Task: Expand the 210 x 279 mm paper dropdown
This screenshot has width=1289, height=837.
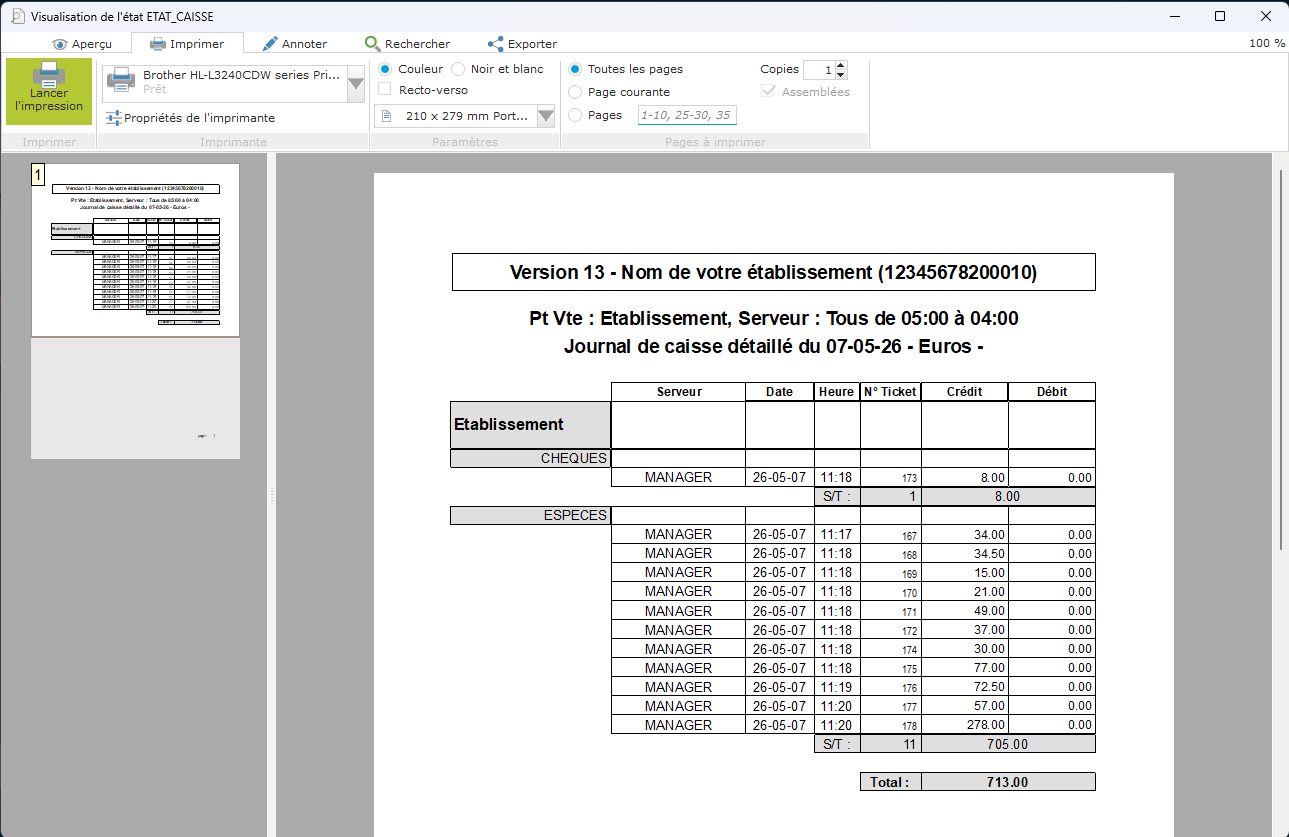Action: (545, 116)
